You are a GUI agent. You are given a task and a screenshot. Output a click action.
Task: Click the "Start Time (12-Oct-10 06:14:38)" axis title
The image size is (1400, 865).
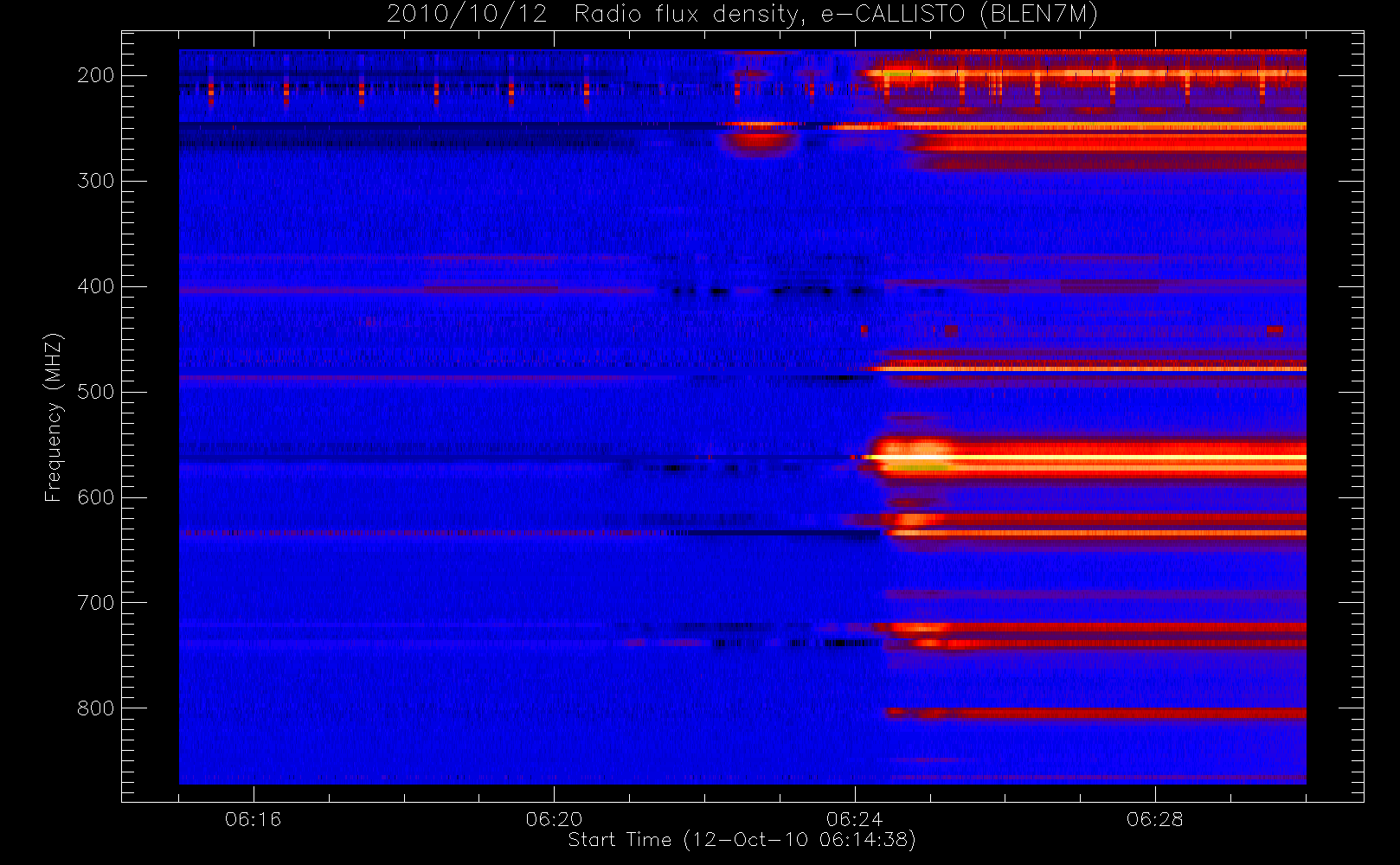click(x=742, y=840)
